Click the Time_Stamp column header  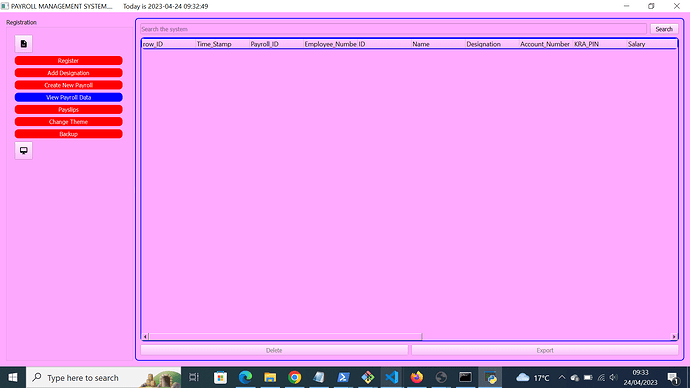[x=222, y=44]
